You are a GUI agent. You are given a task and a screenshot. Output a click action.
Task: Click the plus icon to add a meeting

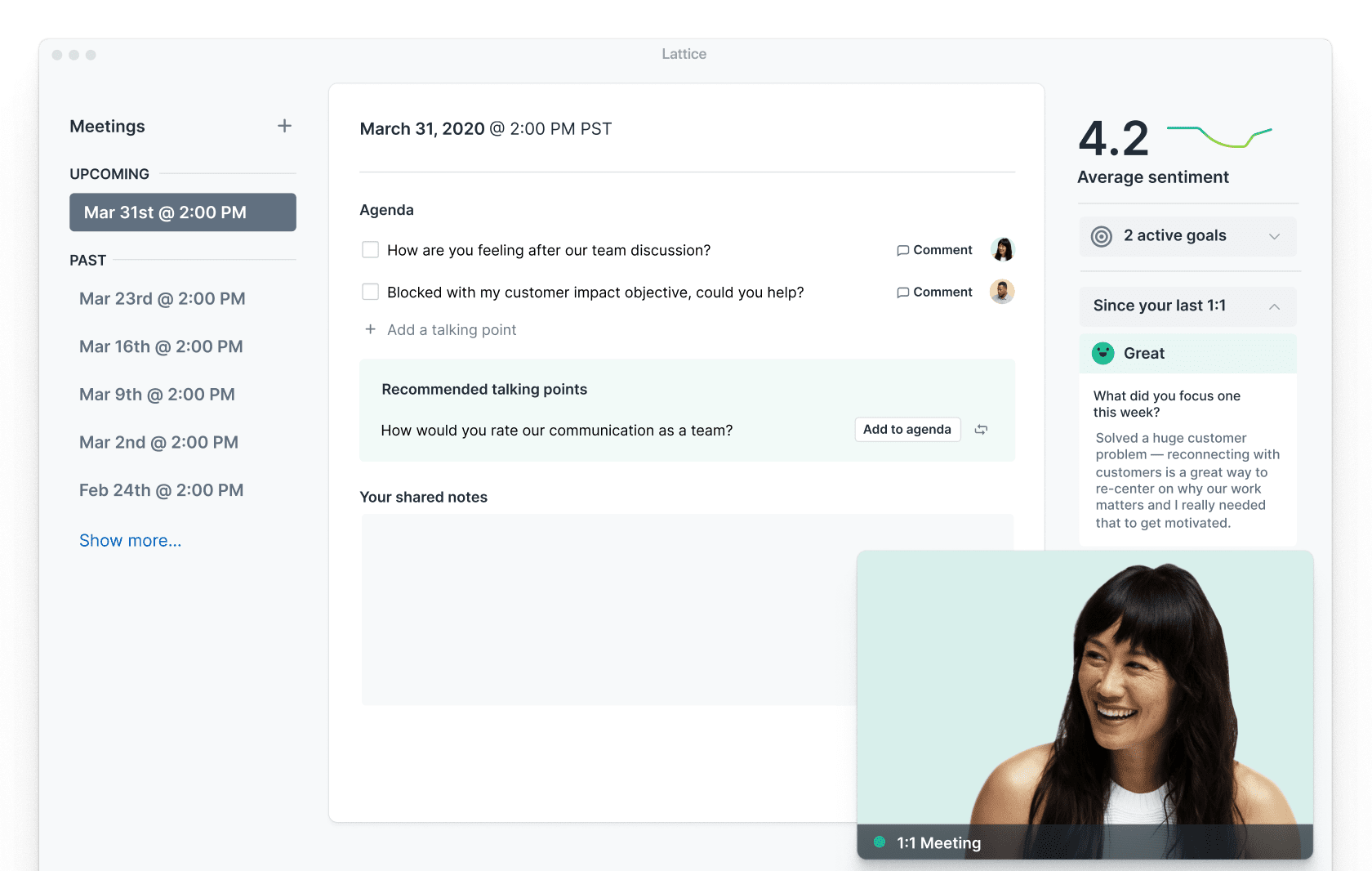pos(284,126)
